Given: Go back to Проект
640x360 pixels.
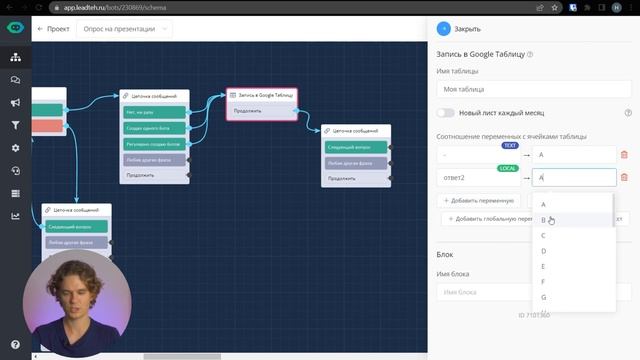Looking at the screenshot, I should [53, 29].
